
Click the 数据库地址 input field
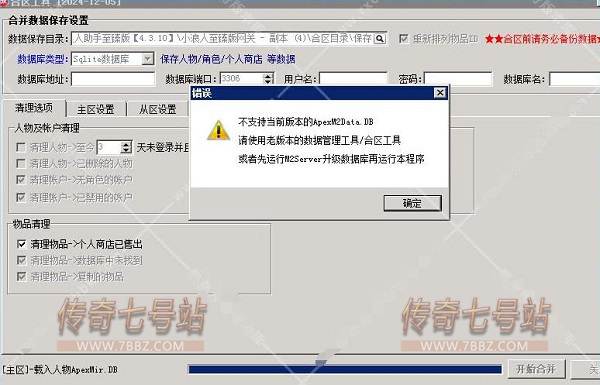[113, 79]
